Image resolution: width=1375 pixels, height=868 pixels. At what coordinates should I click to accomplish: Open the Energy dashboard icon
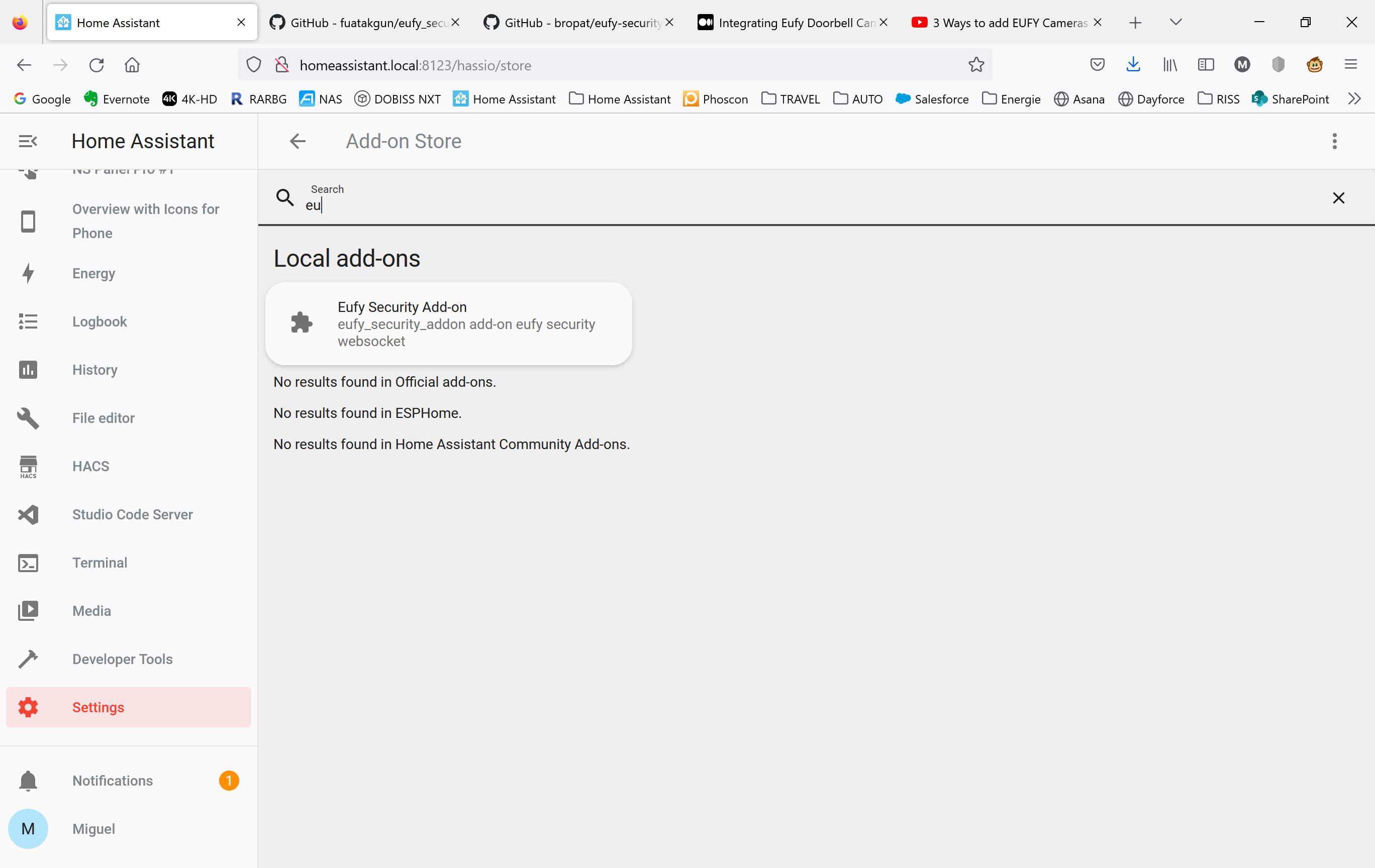28,273
